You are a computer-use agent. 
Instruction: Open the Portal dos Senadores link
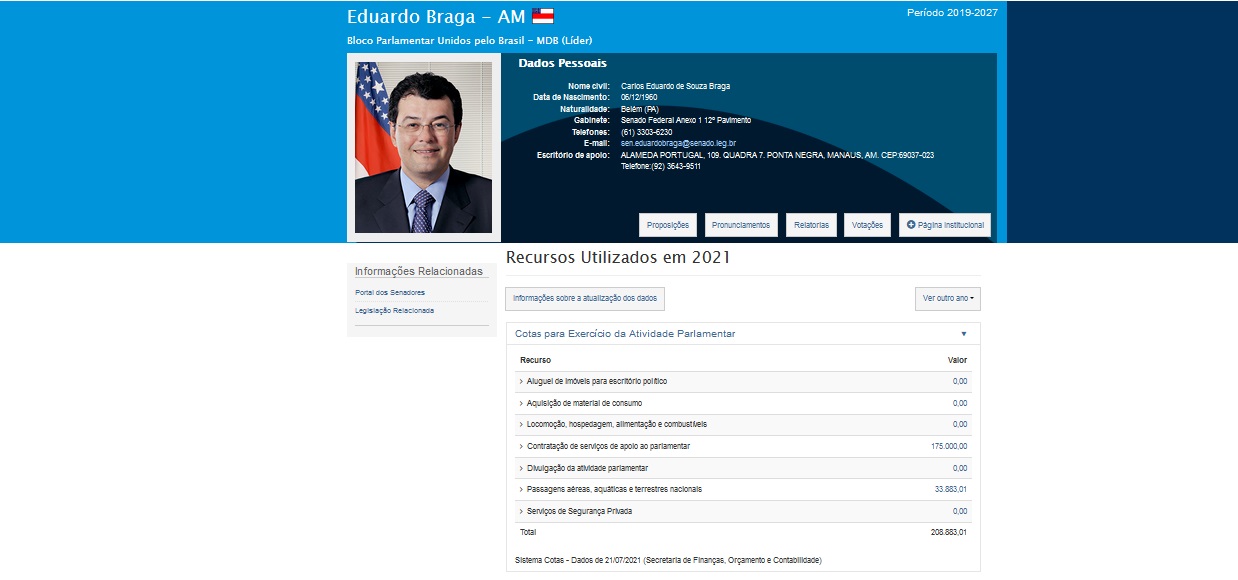[x=390, y=293]
